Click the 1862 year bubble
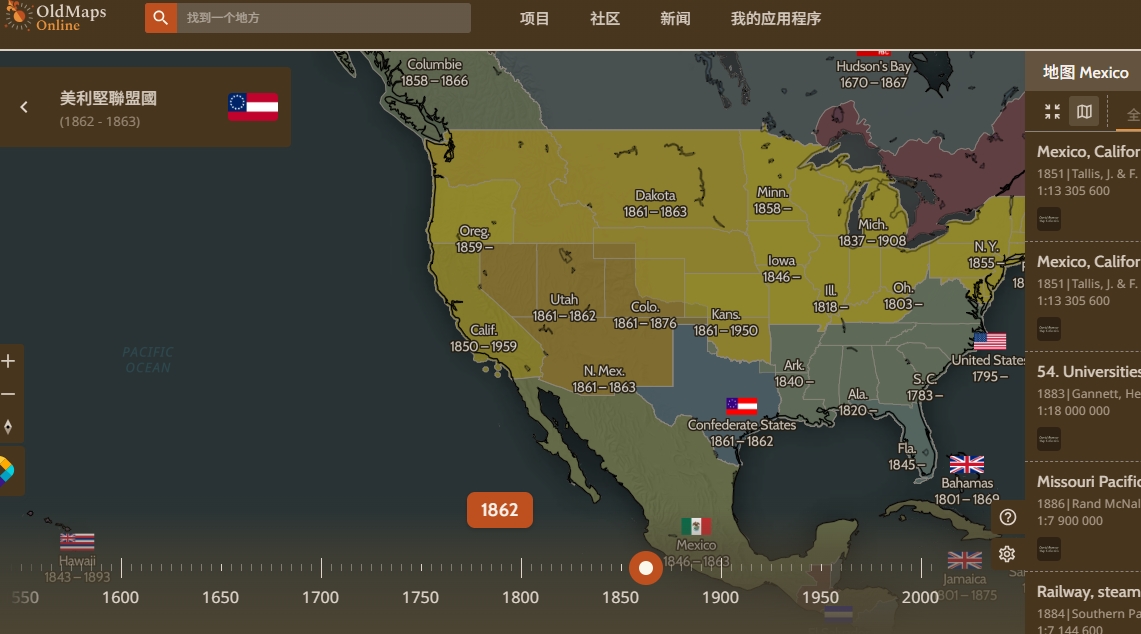 click(x=499, y=510)
